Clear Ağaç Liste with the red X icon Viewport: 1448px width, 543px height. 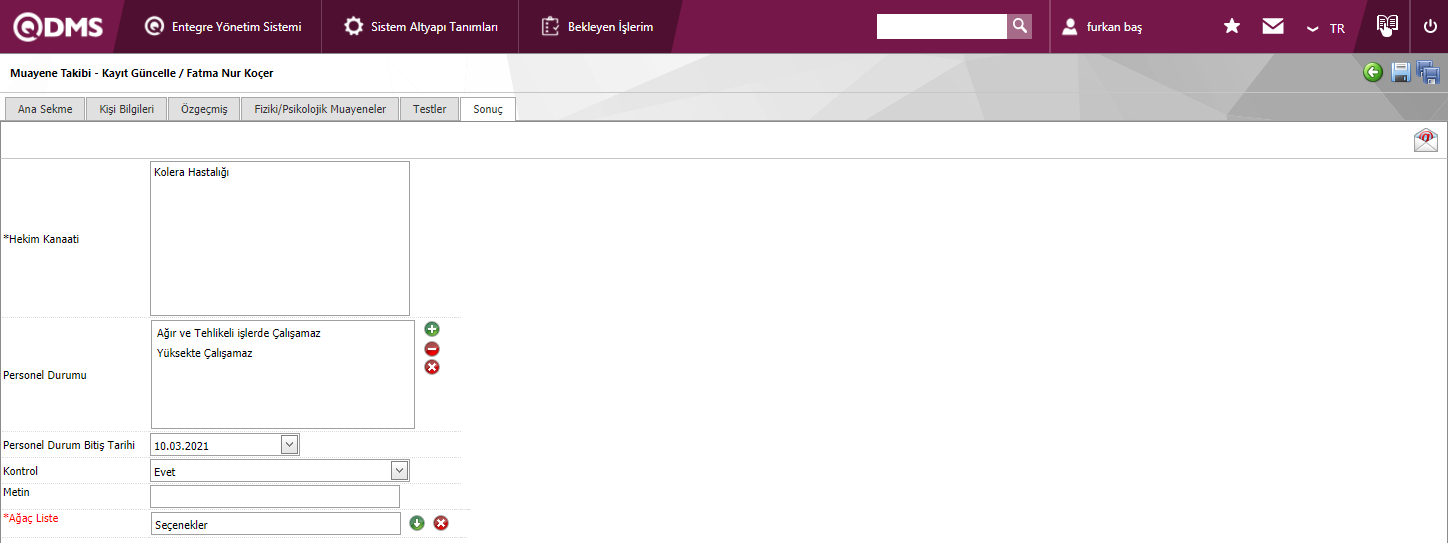click(441, 523)
